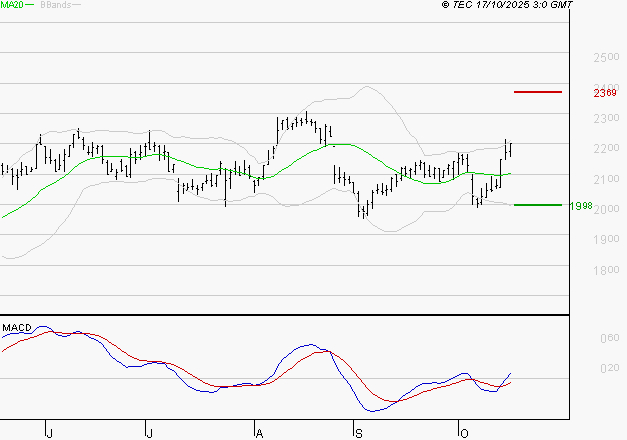Click the BBands legend label
The width and height of the screenshot is (627, 440).
click(56, 5)
